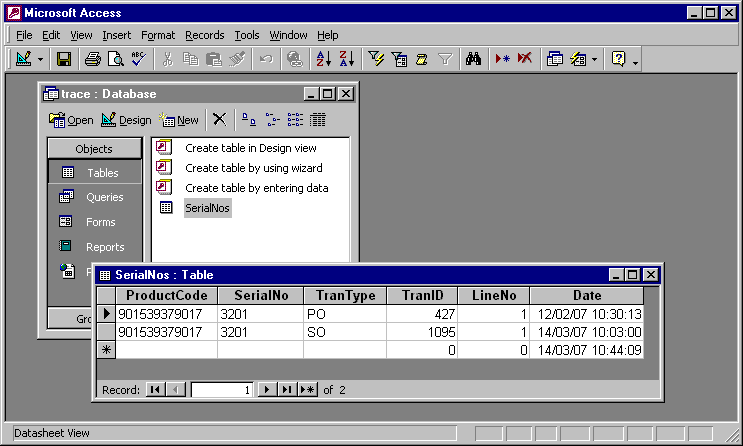Click the Sort Descending Z-A icon
The image size is (743, 446).
347,59
